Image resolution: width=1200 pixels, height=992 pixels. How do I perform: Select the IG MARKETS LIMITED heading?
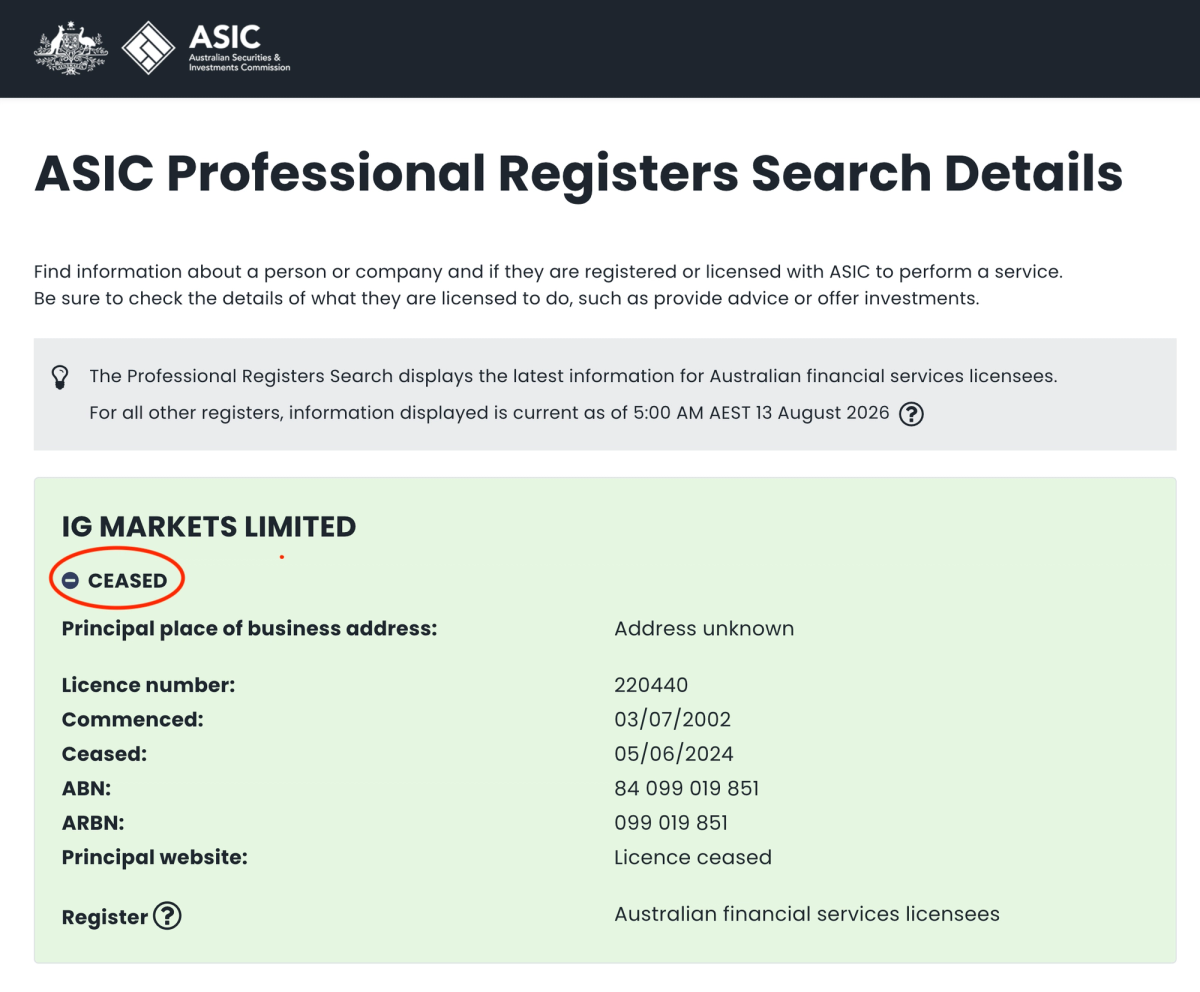pyautogui.click(x=209, y=527)
